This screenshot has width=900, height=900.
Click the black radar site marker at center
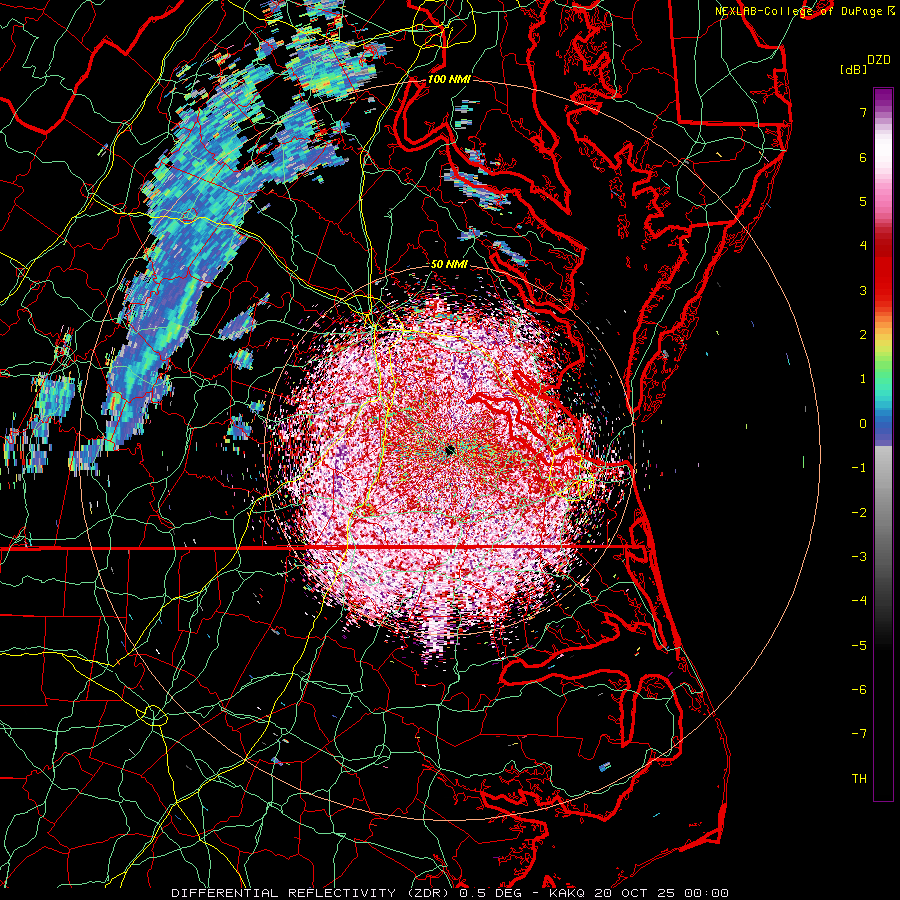[449, 451]
